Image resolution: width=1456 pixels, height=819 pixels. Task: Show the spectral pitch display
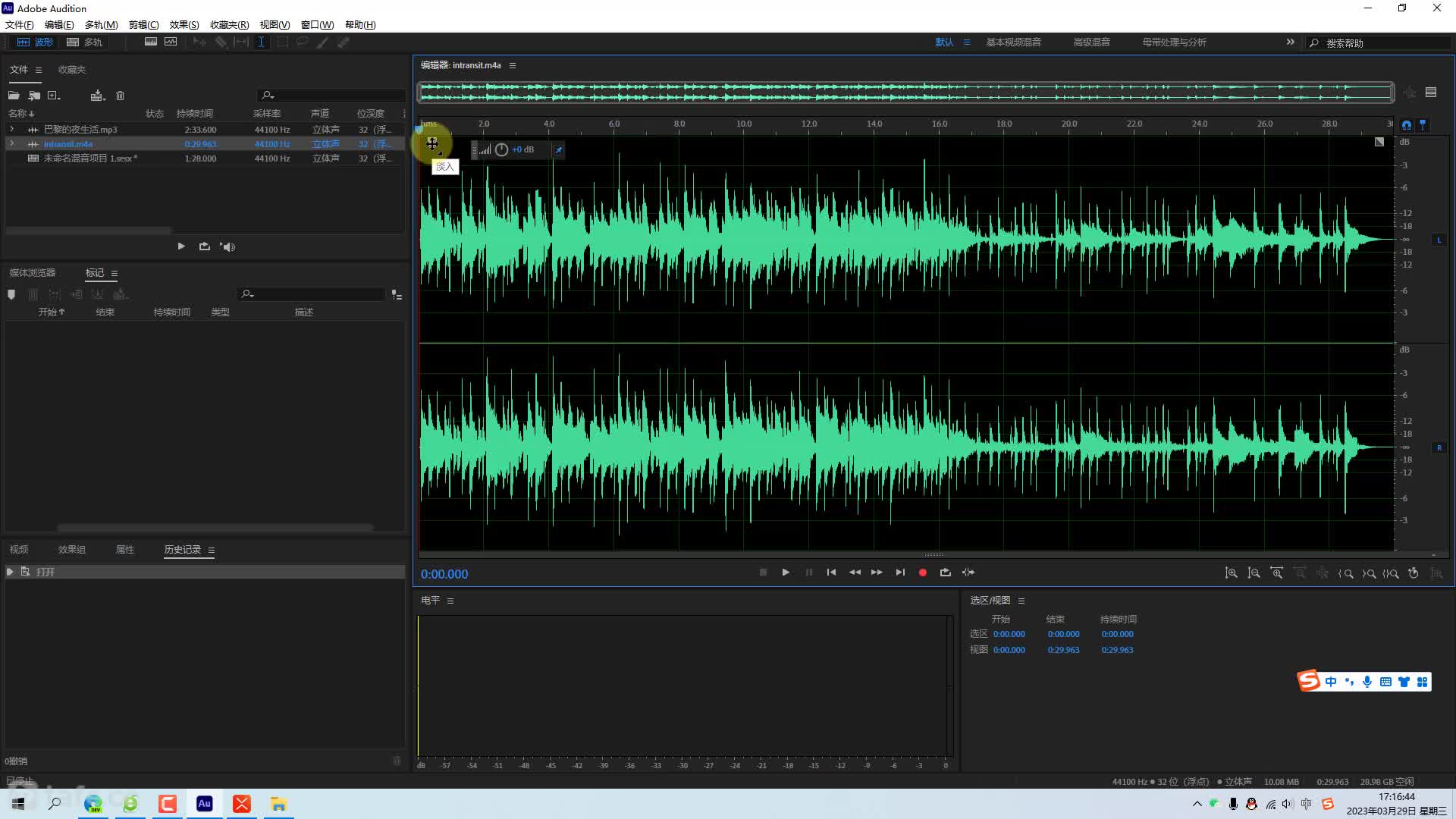[x=171, y=42]
